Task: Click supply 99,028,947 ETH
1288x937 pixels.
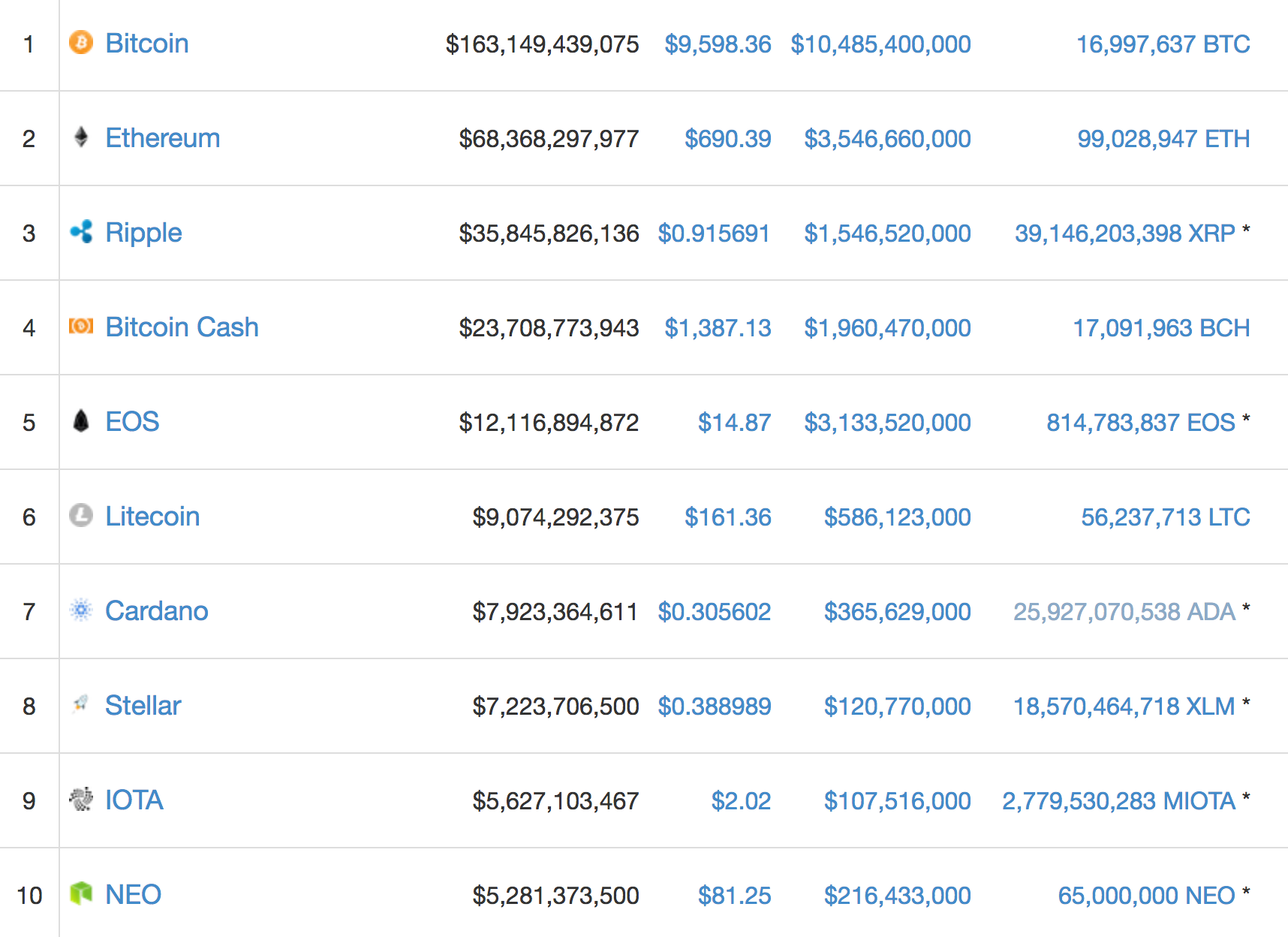Action: (1164, 139)
